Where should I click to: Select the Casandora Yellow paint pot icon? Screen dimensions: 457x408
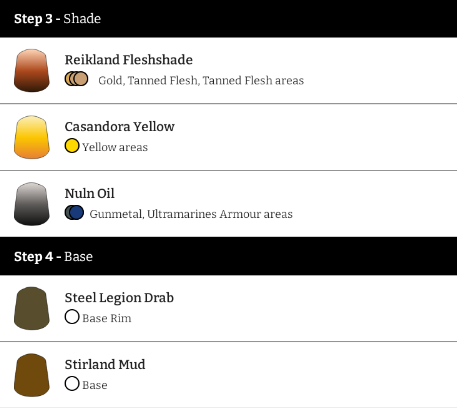click(x=32, y=137)
